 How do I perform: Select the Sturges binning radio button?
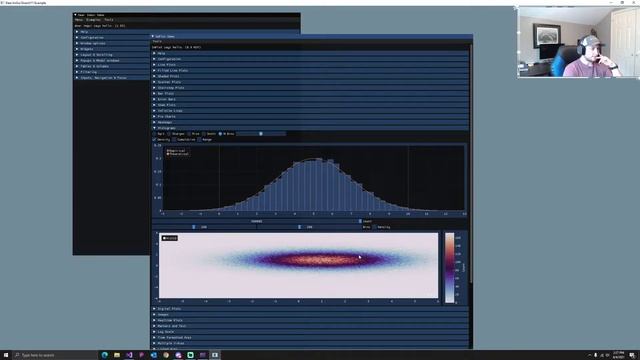(x=169, y=134)
